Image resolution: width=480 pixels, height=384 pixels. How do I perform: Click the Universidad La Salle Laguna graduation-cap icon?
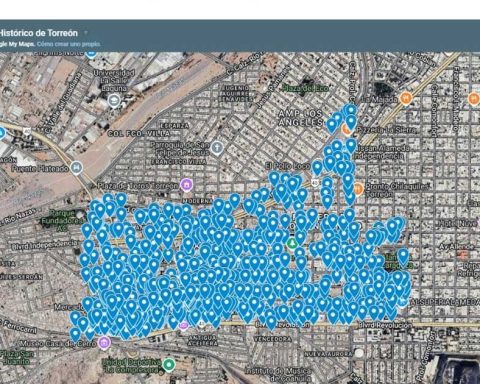click(114, 99)
